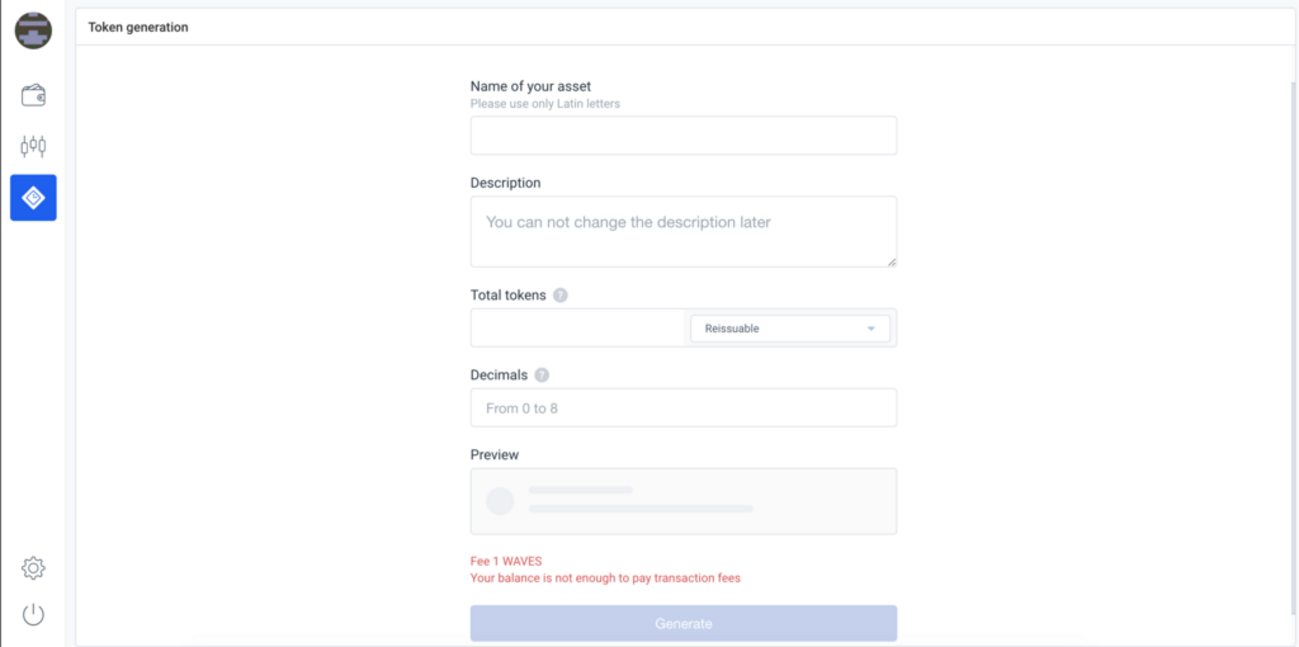Click the Decimals input field
Image resolution: width=1299 pixels, height=647 pixels.
click(x=683, y=408)
